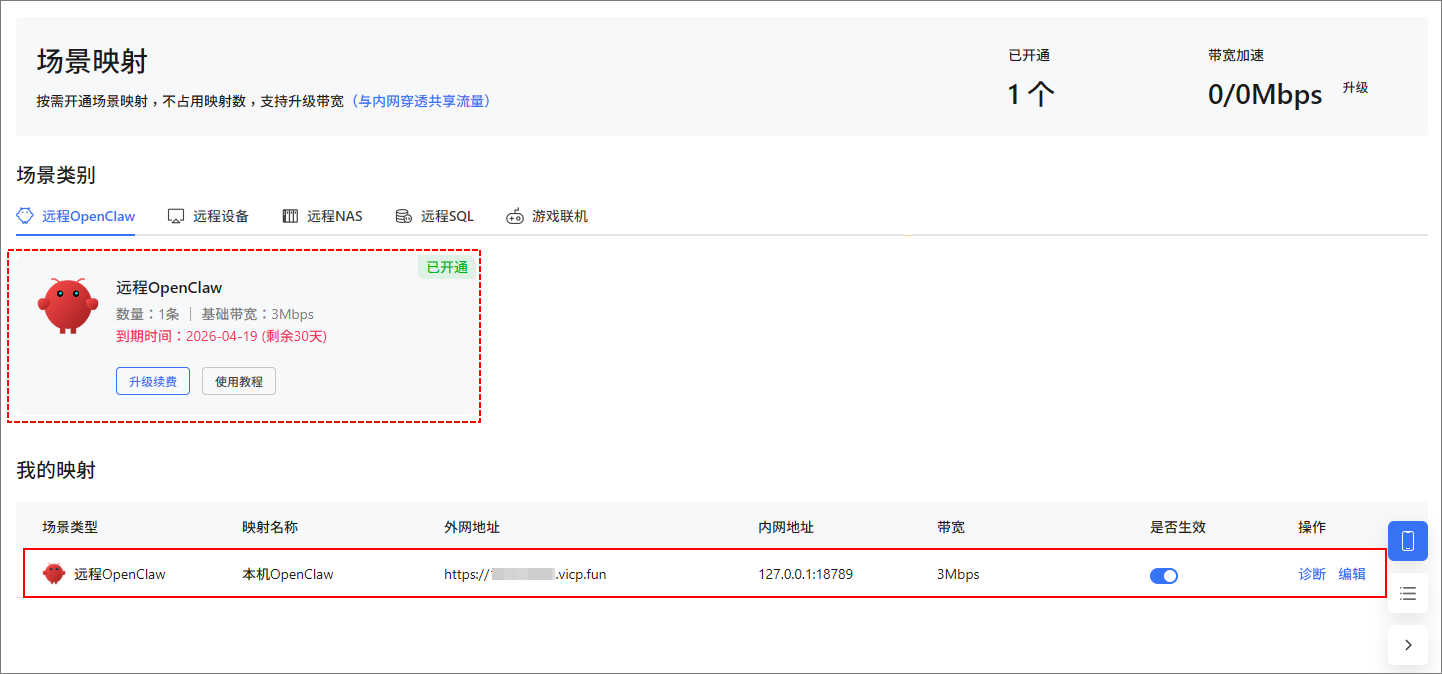Toggle the 是否生效 switch for 本机OpenClaw

pos(1164,575)
